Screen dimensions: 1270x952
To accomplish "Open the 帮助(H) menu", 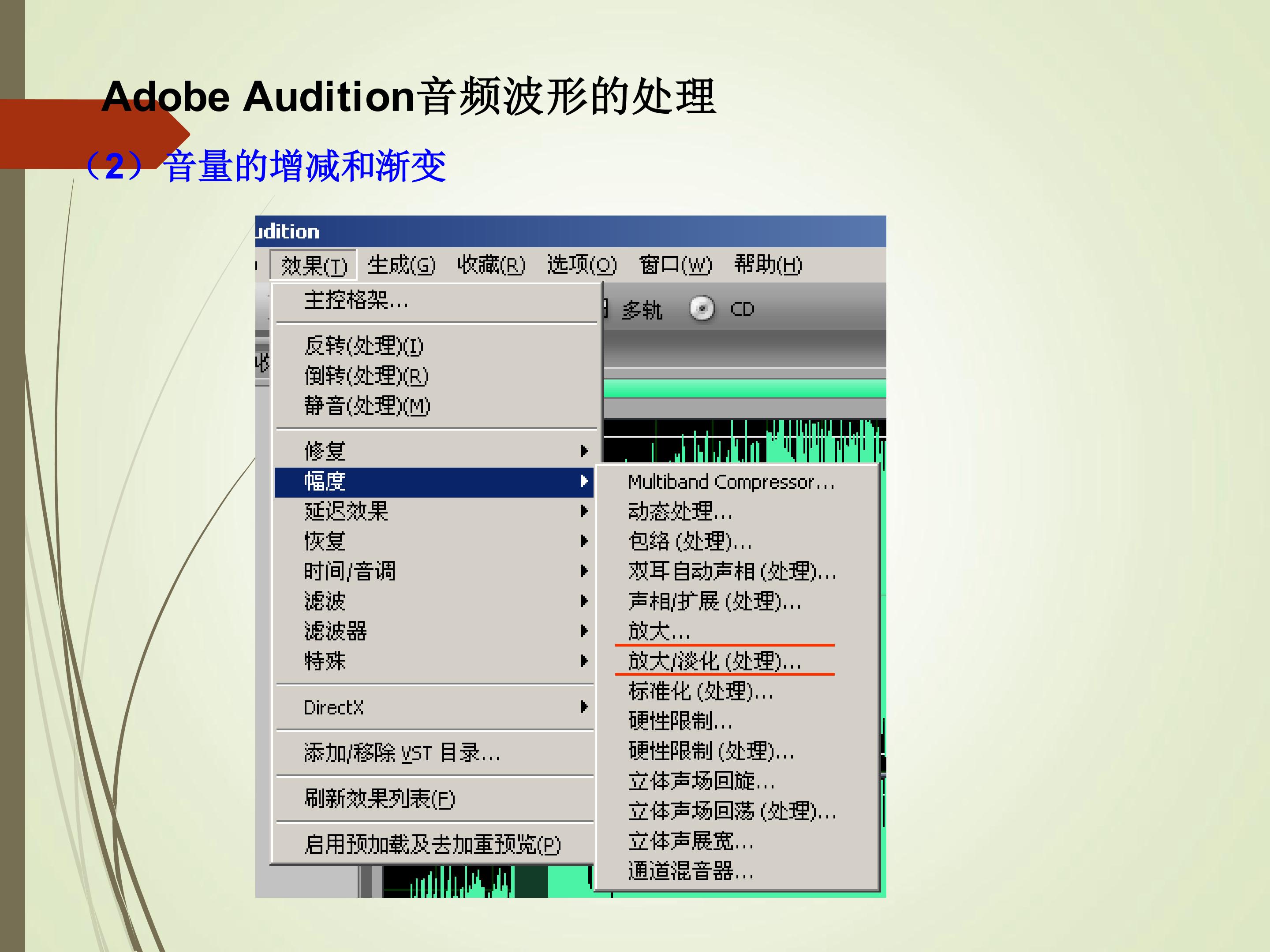I will pyautogui.click(x=768, y=265).
